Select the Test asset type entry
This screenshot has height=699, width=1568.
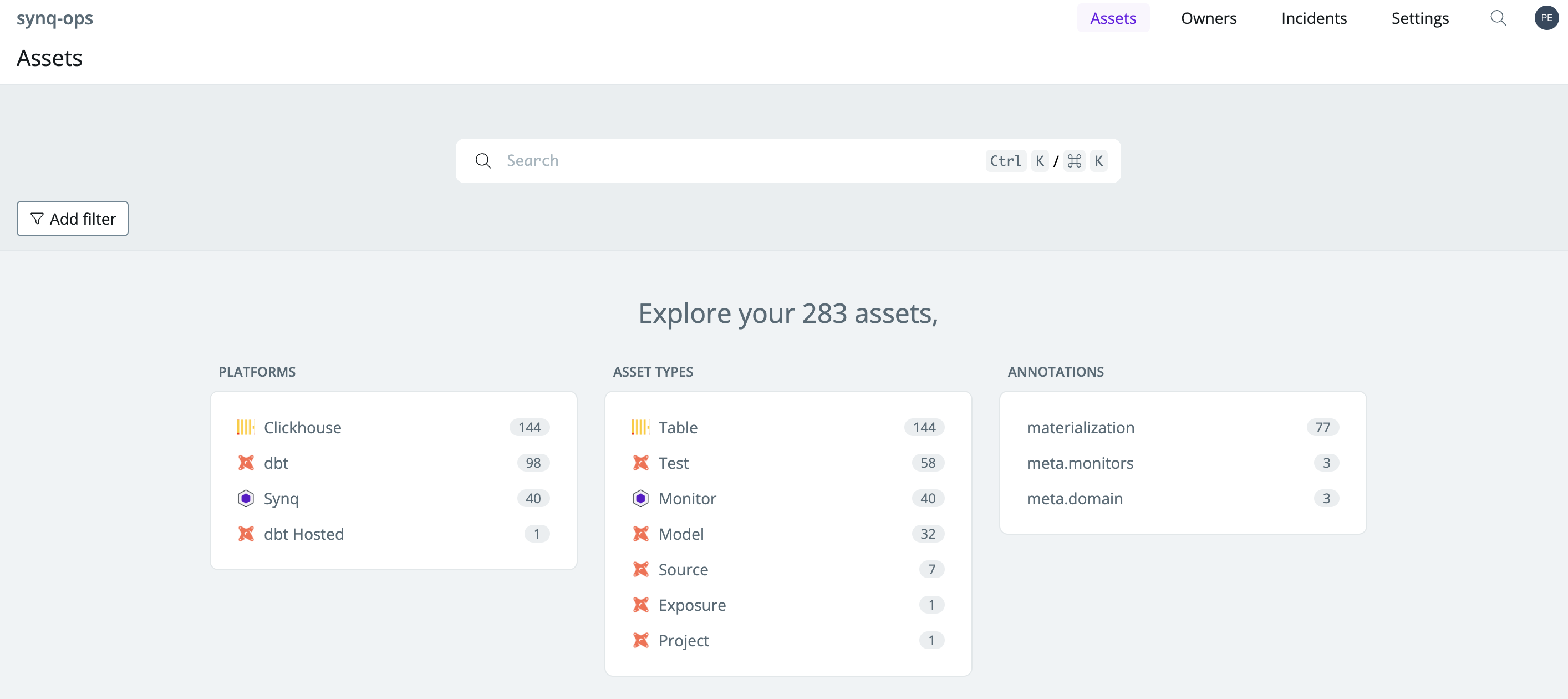click(674, 462)
